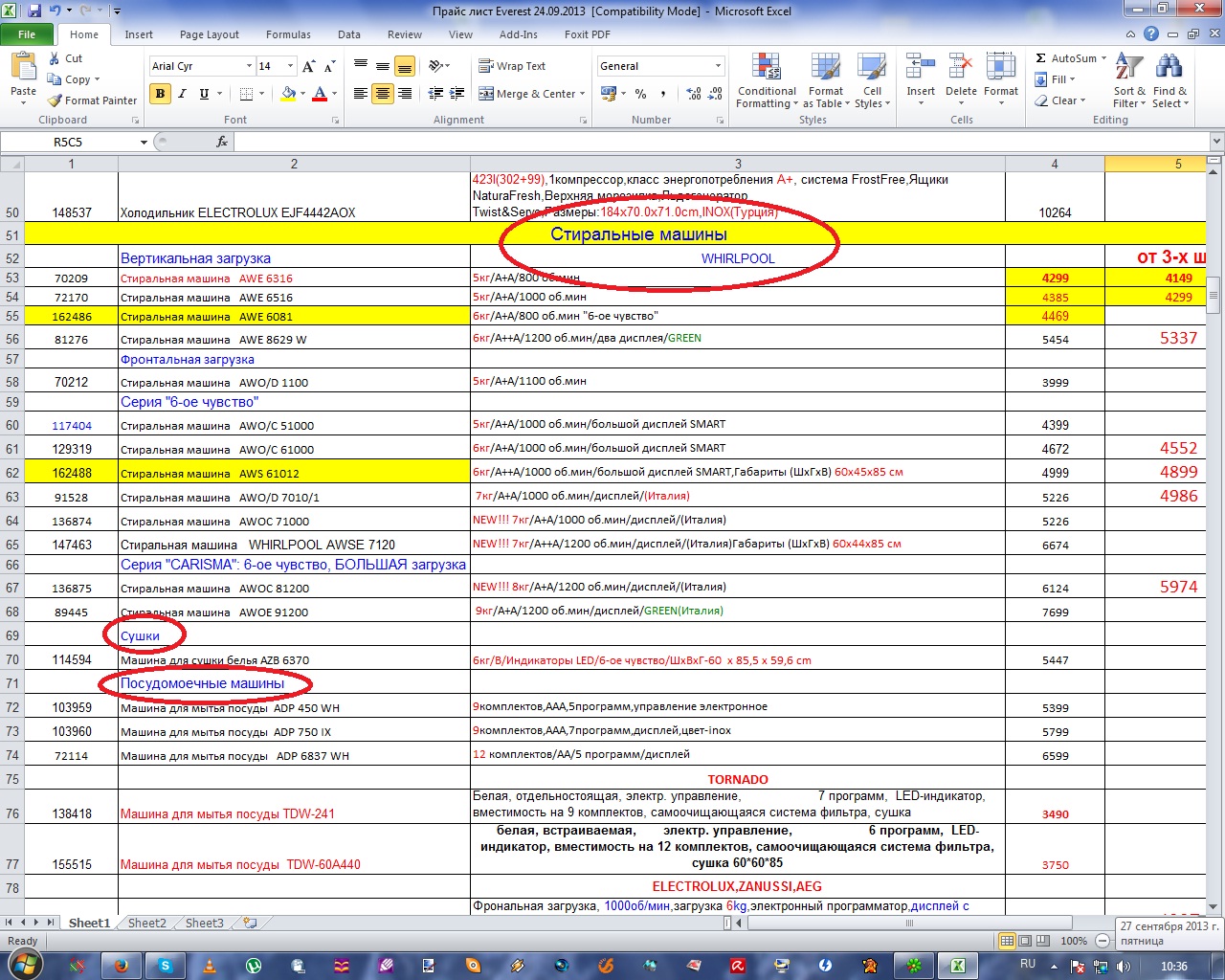Click the Format cells icon
Screen dimensions: 1225x980
click(x=1001, y=67)
